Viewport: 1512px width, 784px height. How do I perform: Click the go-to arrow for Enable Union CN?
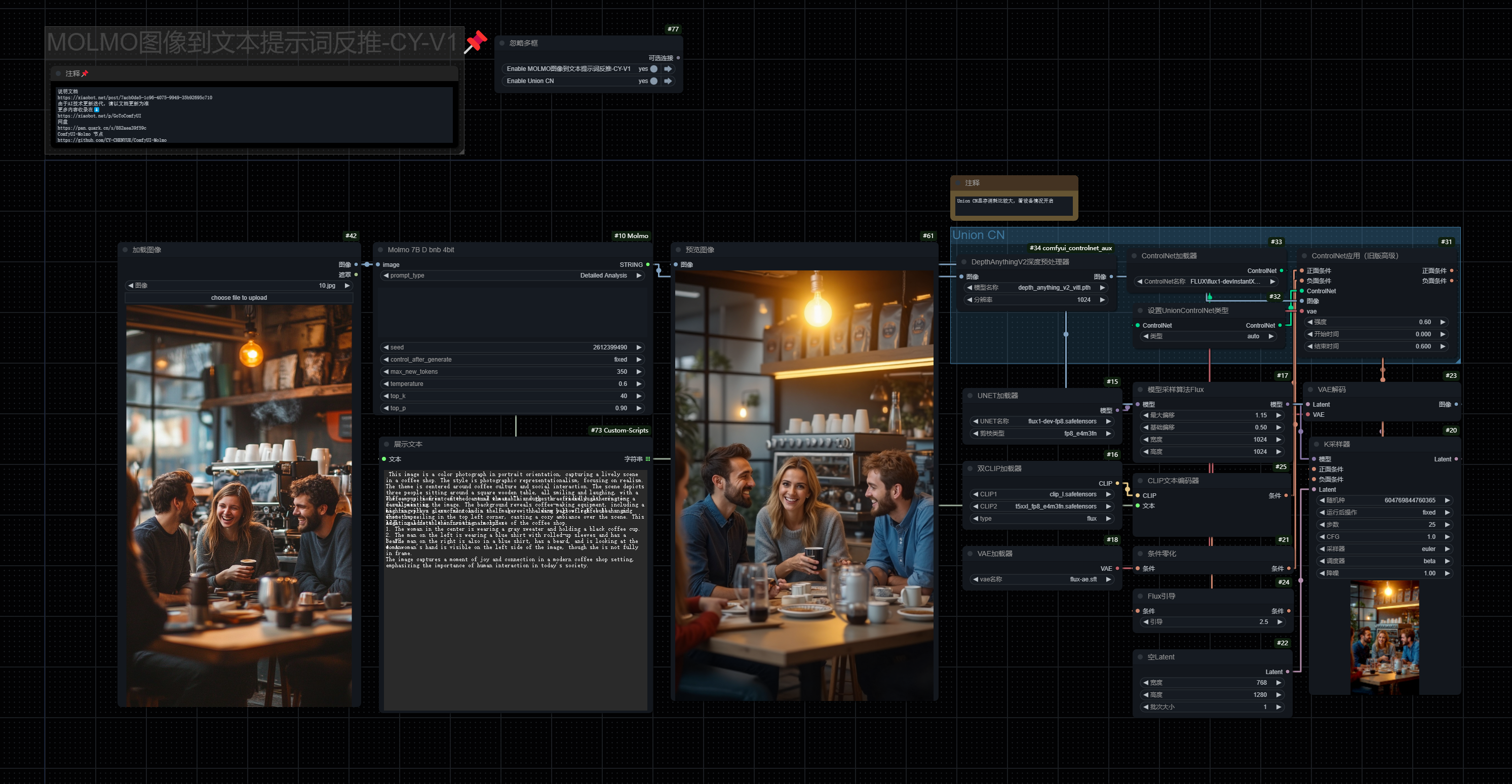click(x=668, y=81)
